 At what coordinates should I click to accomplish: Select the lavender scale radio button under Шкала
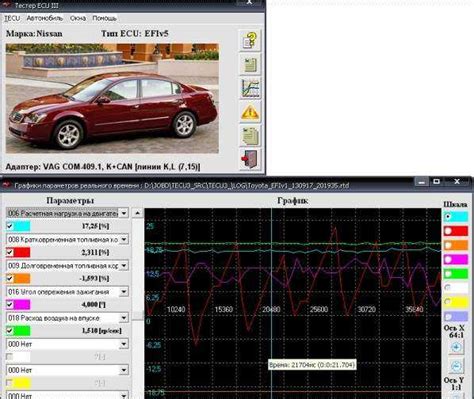[448, 316]
